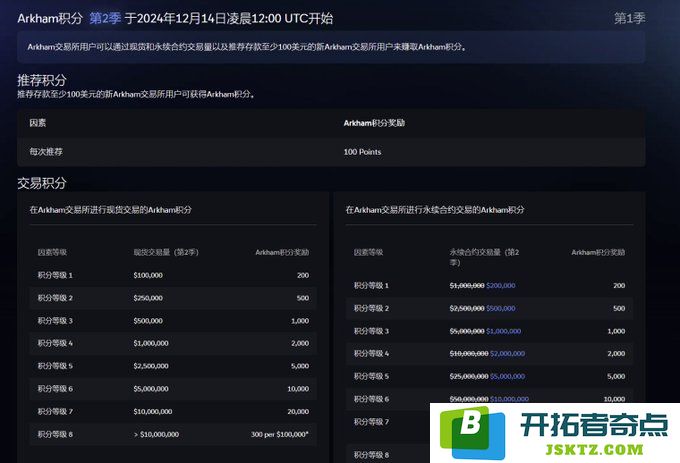680x463 pixels.
Task: Click the blue '$1,000,000' perpetual volume
Action: 503,331
